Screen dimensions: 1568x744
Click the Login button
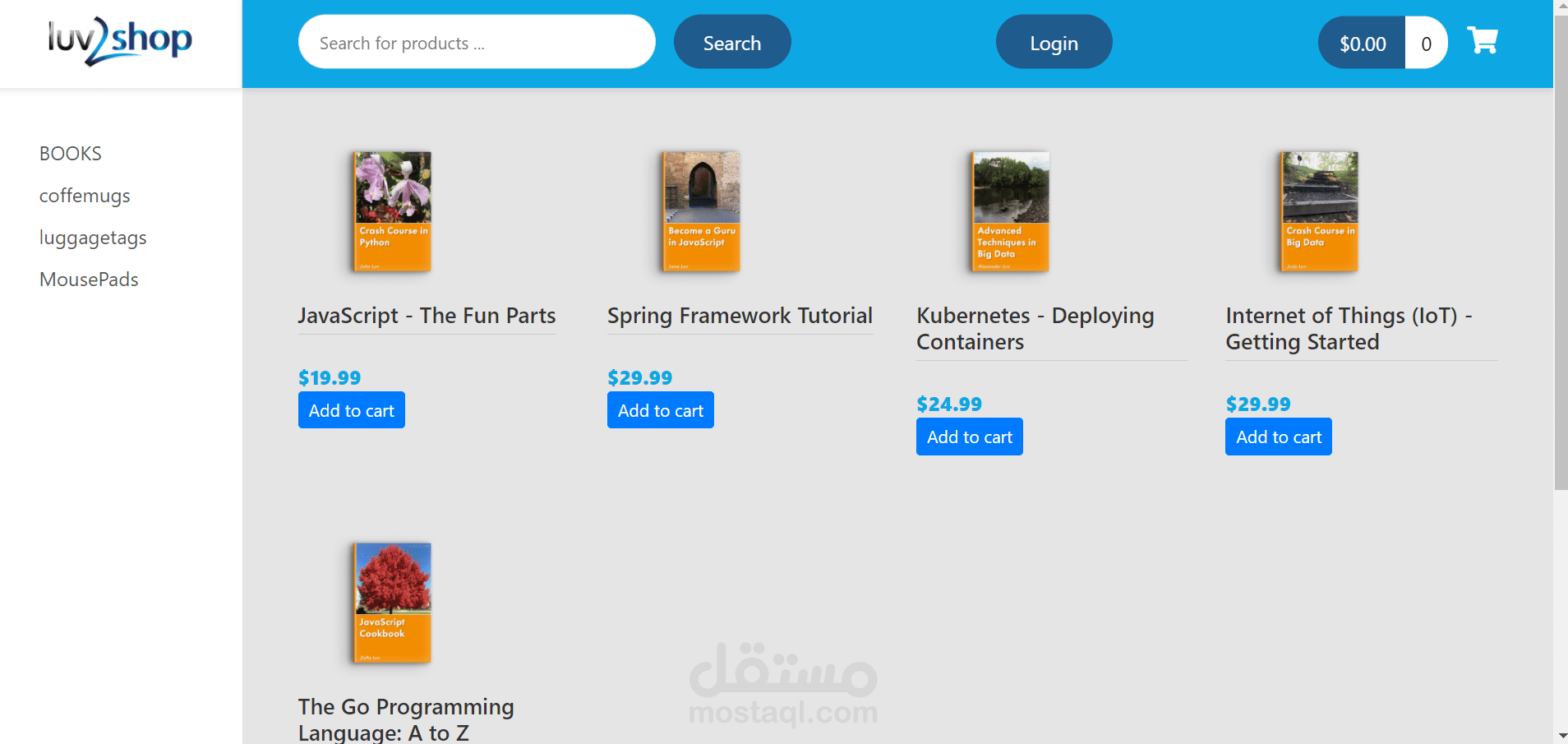(1054, 43)
